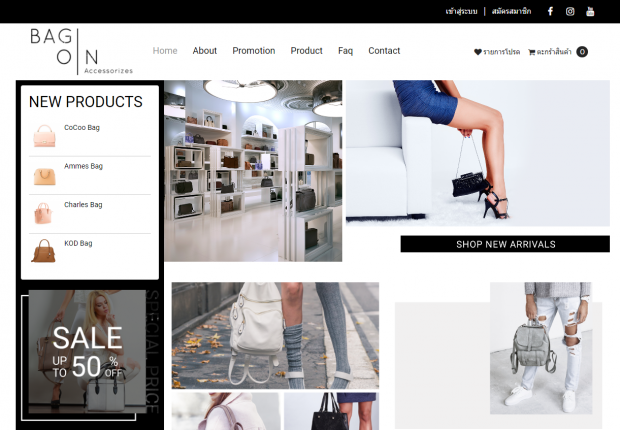
Task: Click the สมัครสมาชิก register link
Action: pos(511,11)
